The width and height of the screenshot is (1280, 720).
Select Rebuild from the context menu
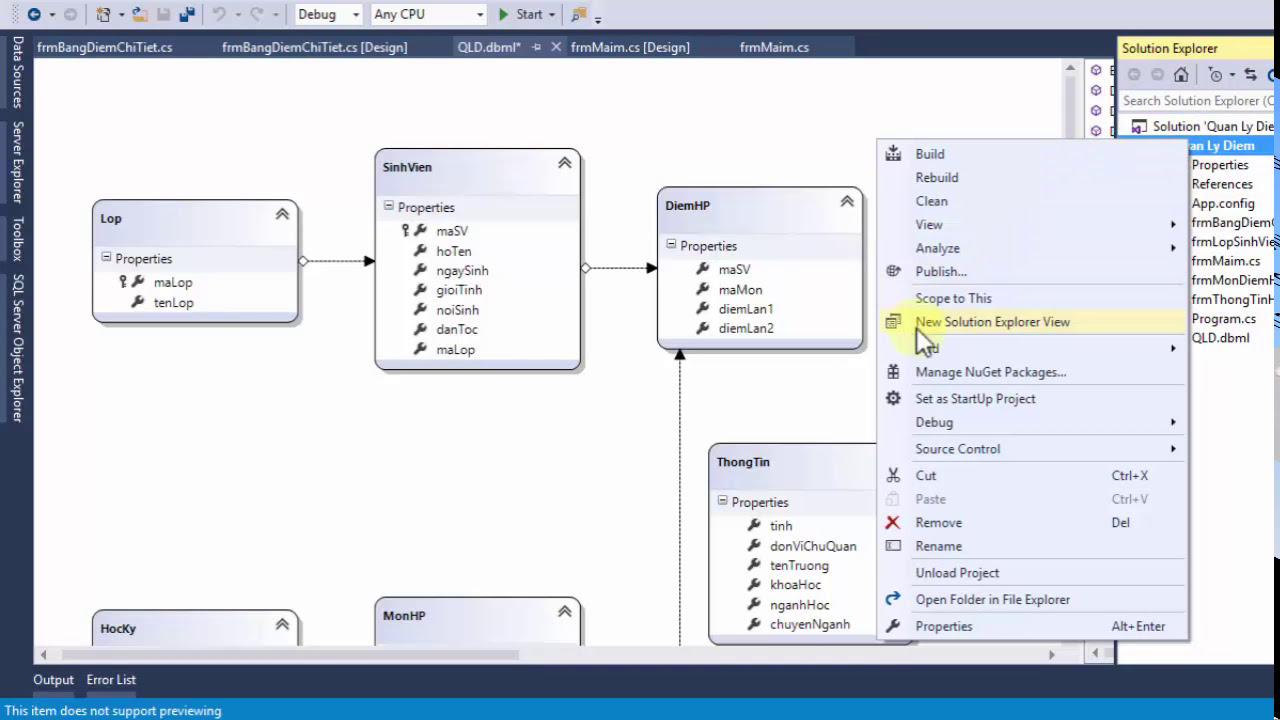coord(936,177)
